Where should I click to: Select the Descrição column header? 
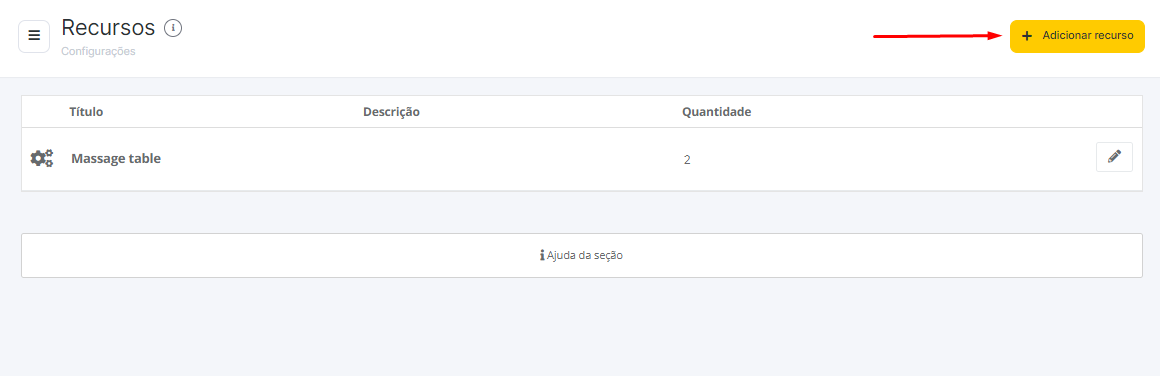[391, 112]
